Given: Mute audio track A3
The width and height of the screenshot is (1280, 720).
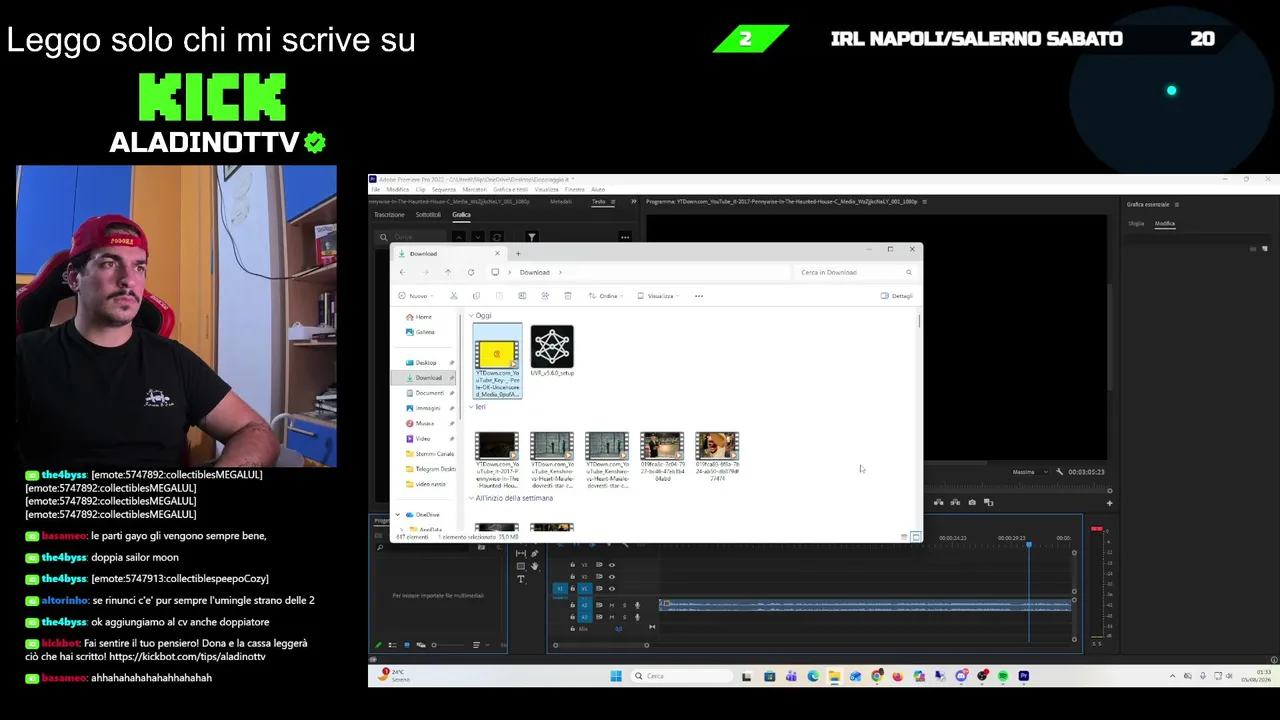Looking at the screenshot, I should coord(612,617).
